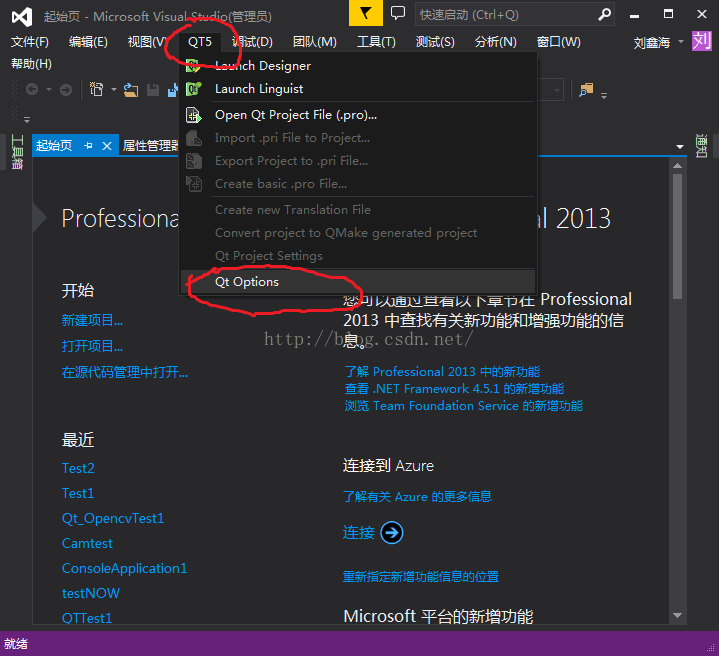719x656 pixels.
Task: Open recent project testNOW
Action: tap(91, 593)
